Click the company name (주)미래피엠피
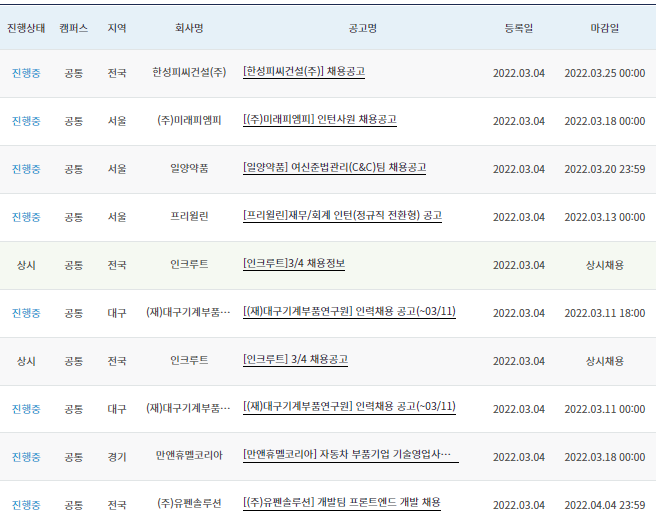 coord(189,121)
